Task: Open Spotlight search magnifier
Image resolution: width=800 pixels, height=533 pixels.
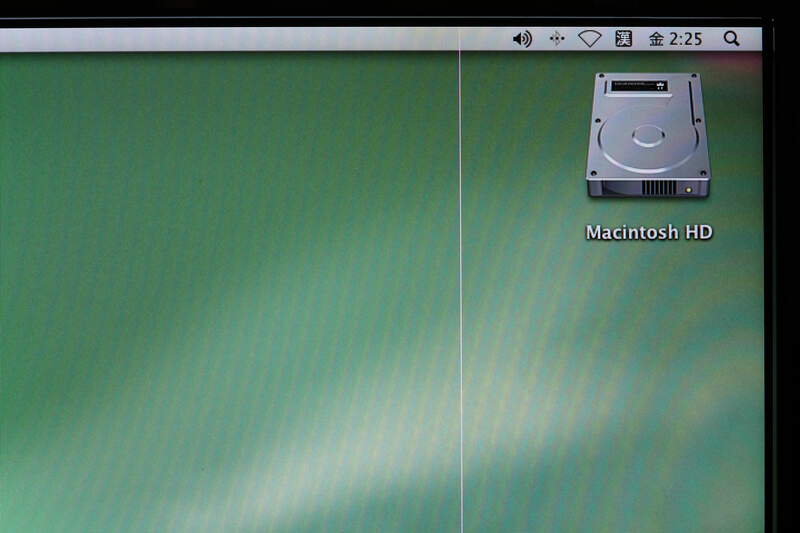Action: (732, 39)
